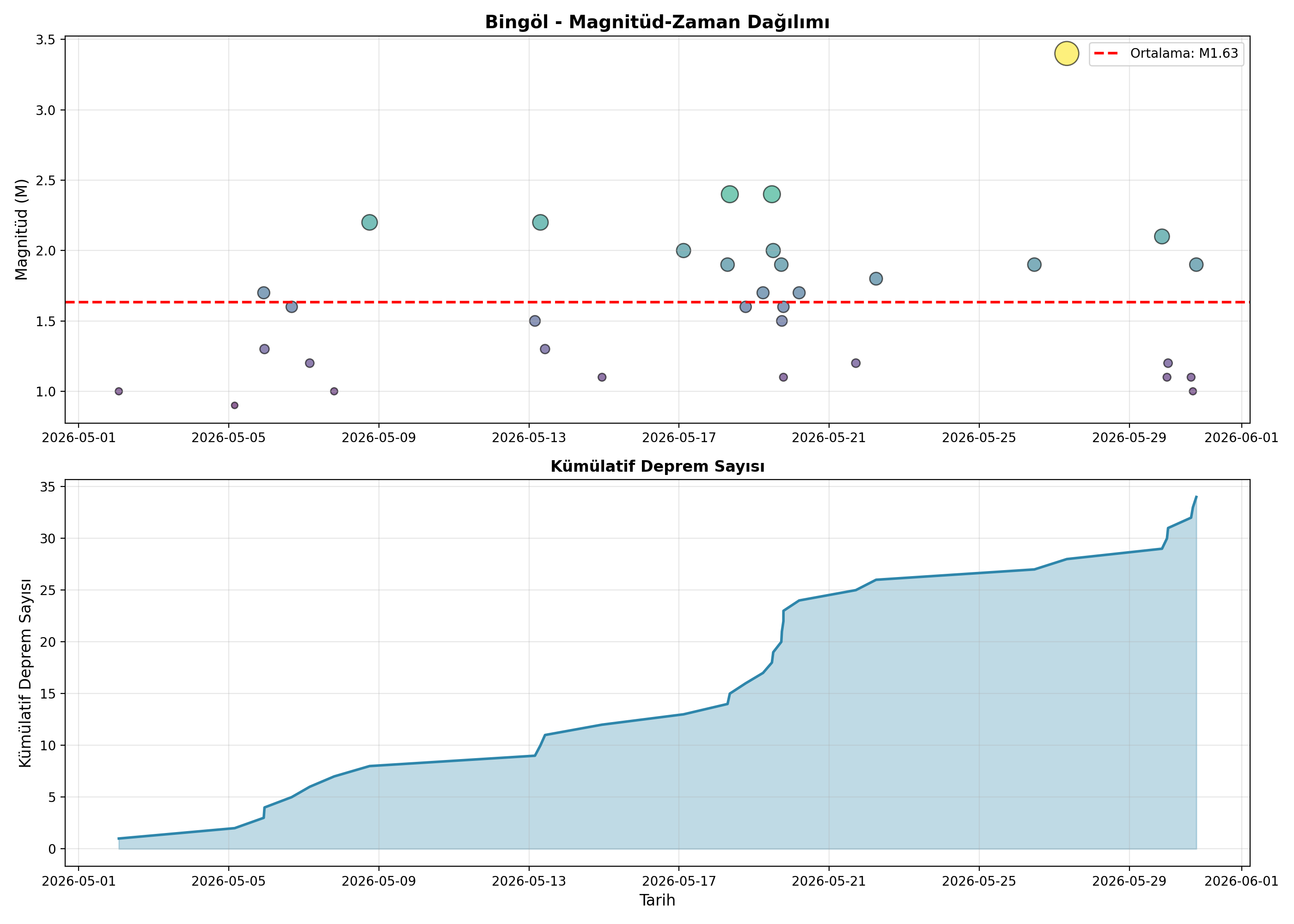The width and height of the screenshot is (1294, 924).
Task: Click the vertical axis label "Magnitüd (M)"
Action: coord(22,229)
